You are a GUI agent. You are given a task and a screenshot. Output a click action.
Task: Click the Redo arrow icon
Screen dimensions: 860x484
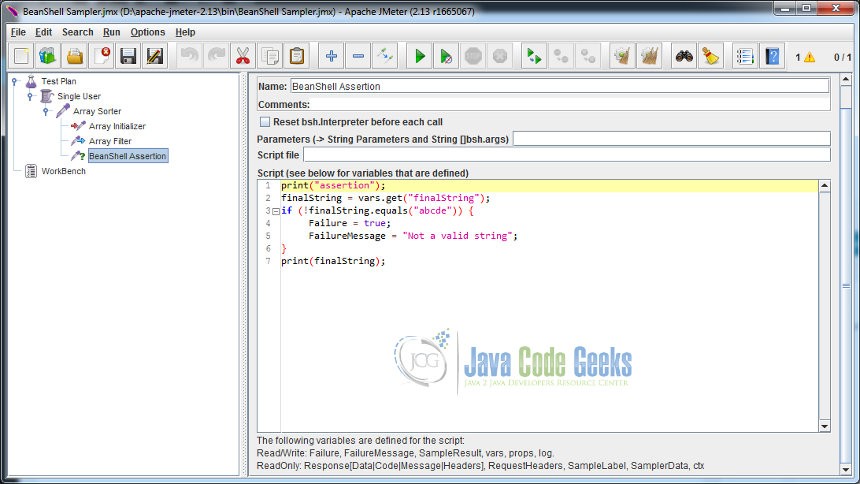pos(216,56)
